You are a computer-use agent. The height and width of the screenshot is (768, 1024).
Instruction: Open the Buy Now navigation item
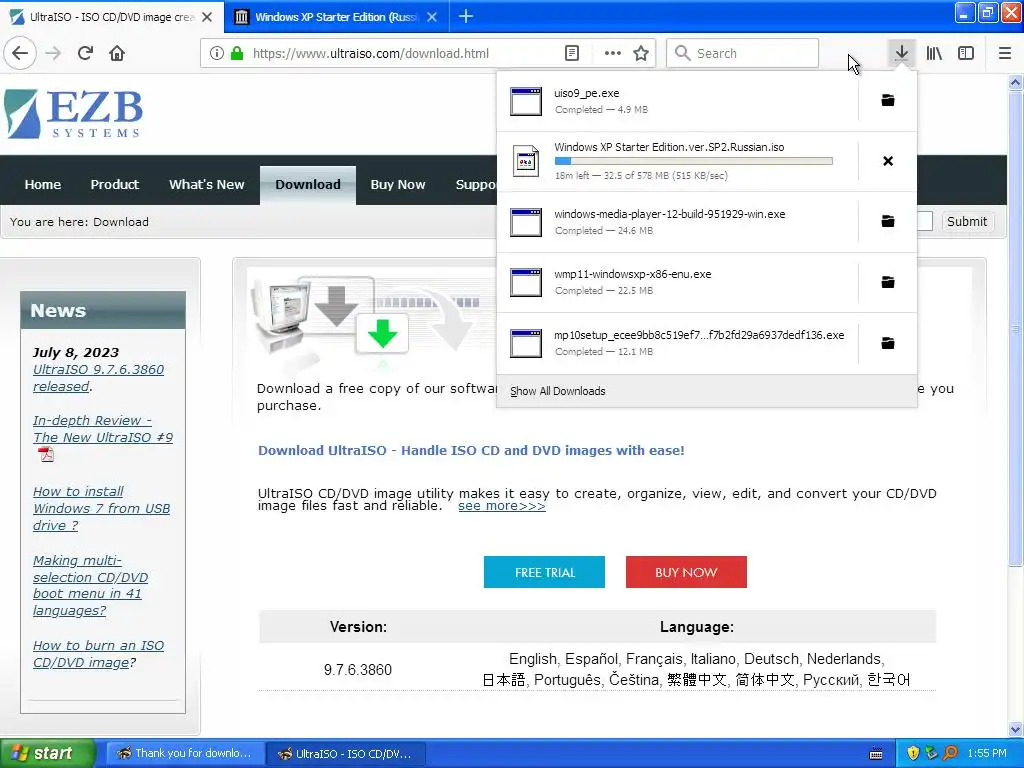[x=398, y=185]
